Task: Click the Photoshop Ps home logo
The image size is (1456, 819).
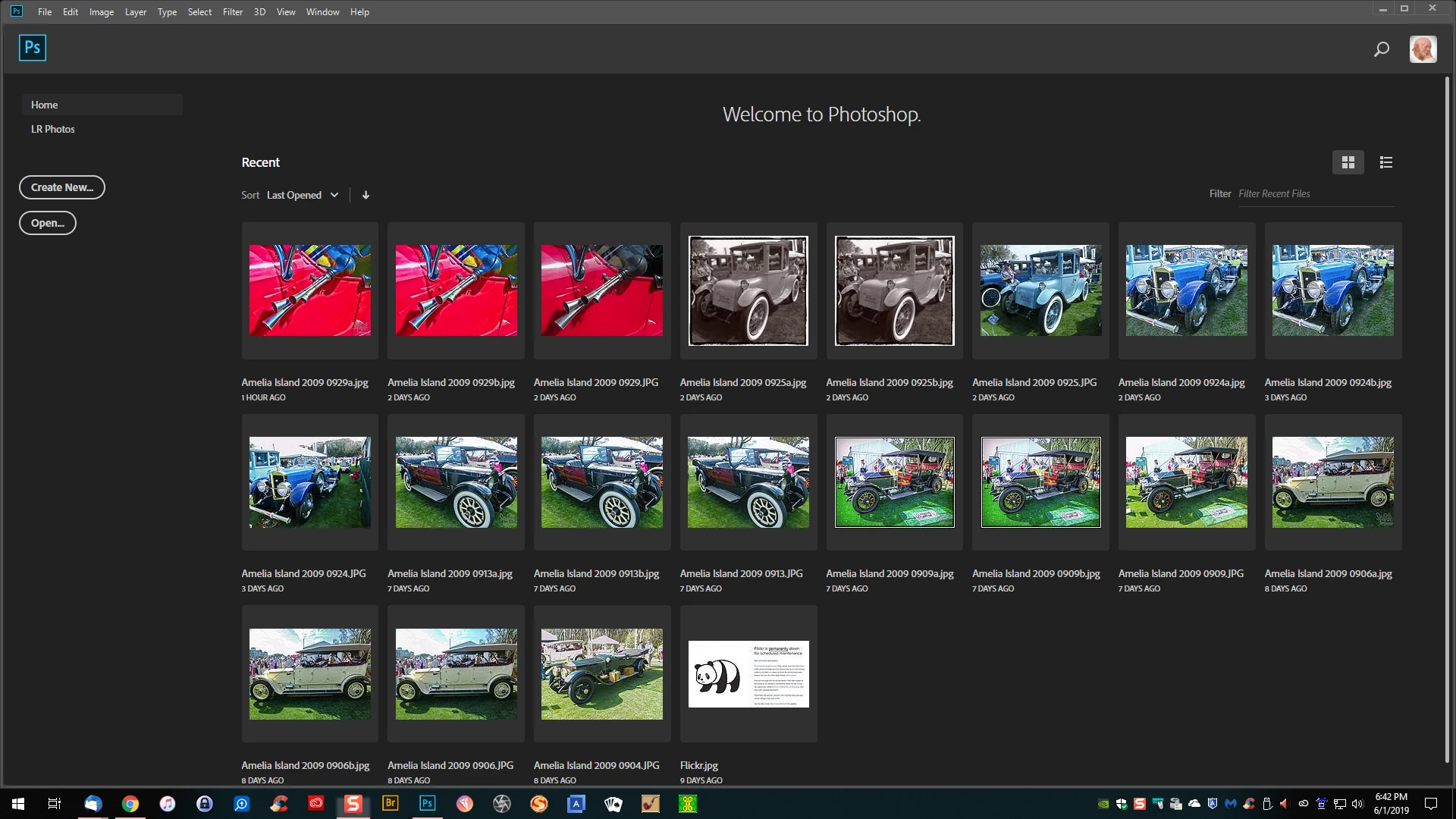Action: (33, 48)
